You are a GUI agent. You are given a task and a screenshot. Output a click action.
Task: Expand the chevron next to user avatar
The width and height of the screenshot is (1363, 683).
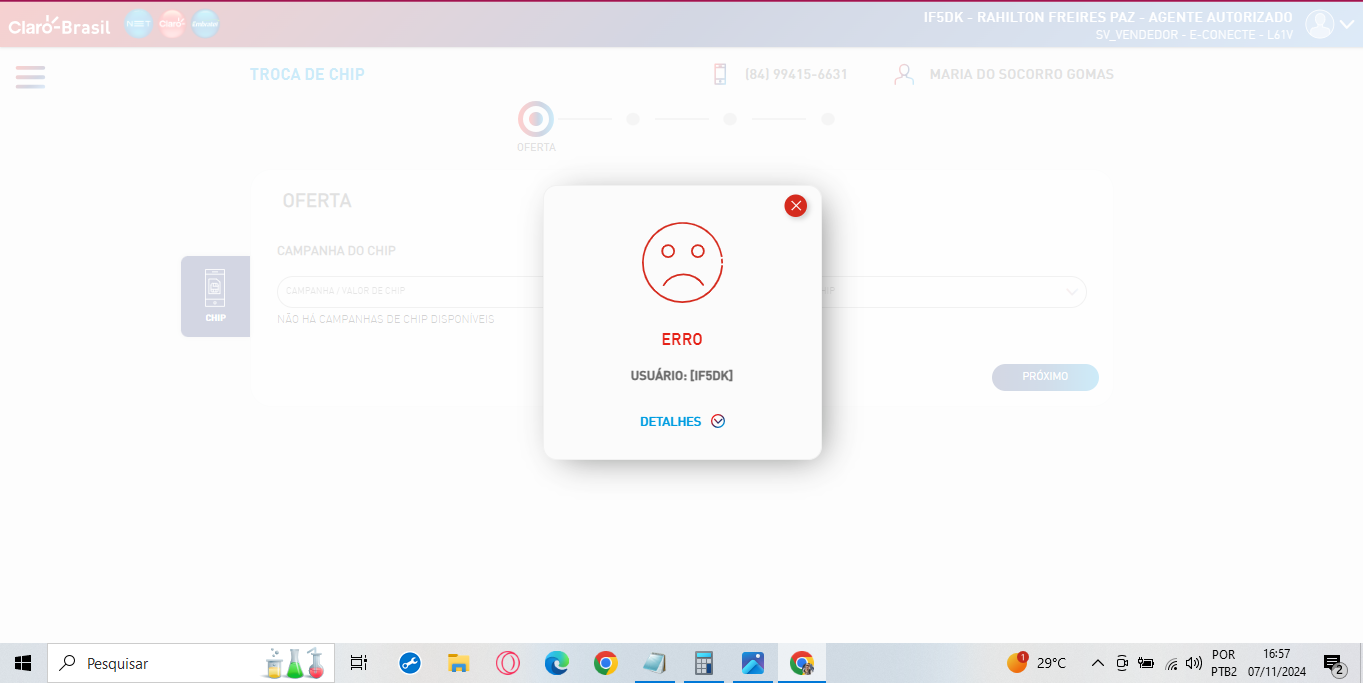pyautogui.click(x=1346, y=25)
